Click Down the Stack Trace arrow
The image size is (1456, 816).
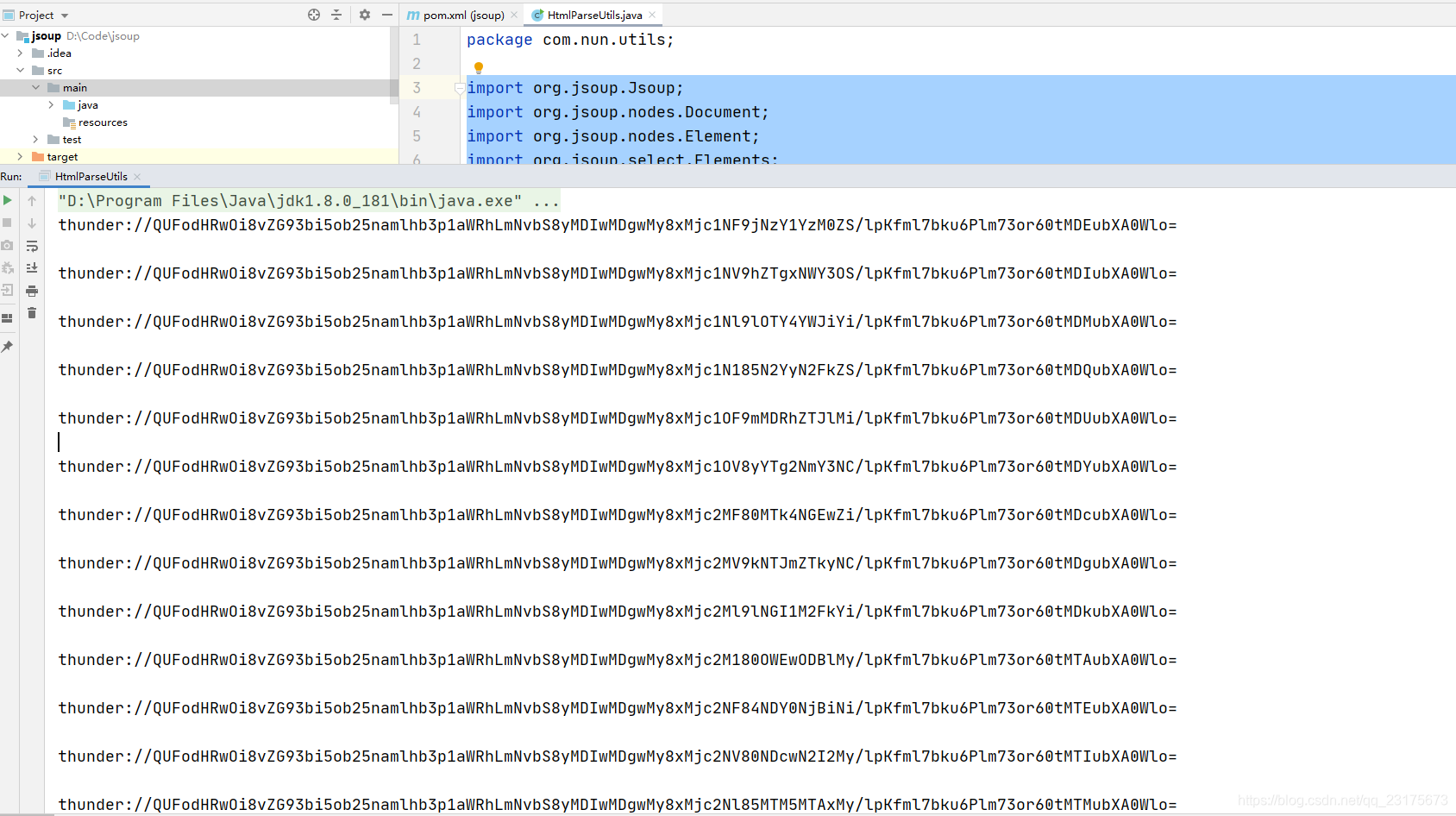click(32, 223)
